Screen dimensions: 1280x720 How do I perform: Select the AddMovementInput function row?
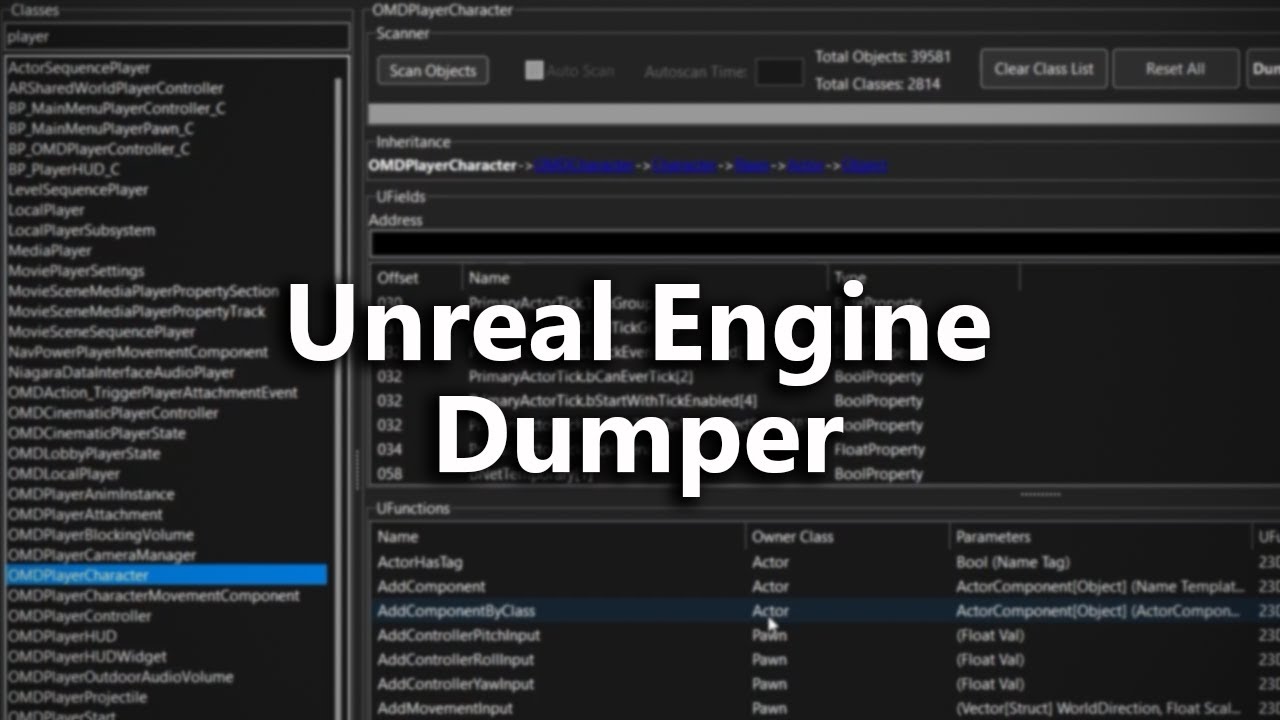[x=825, y=708]
